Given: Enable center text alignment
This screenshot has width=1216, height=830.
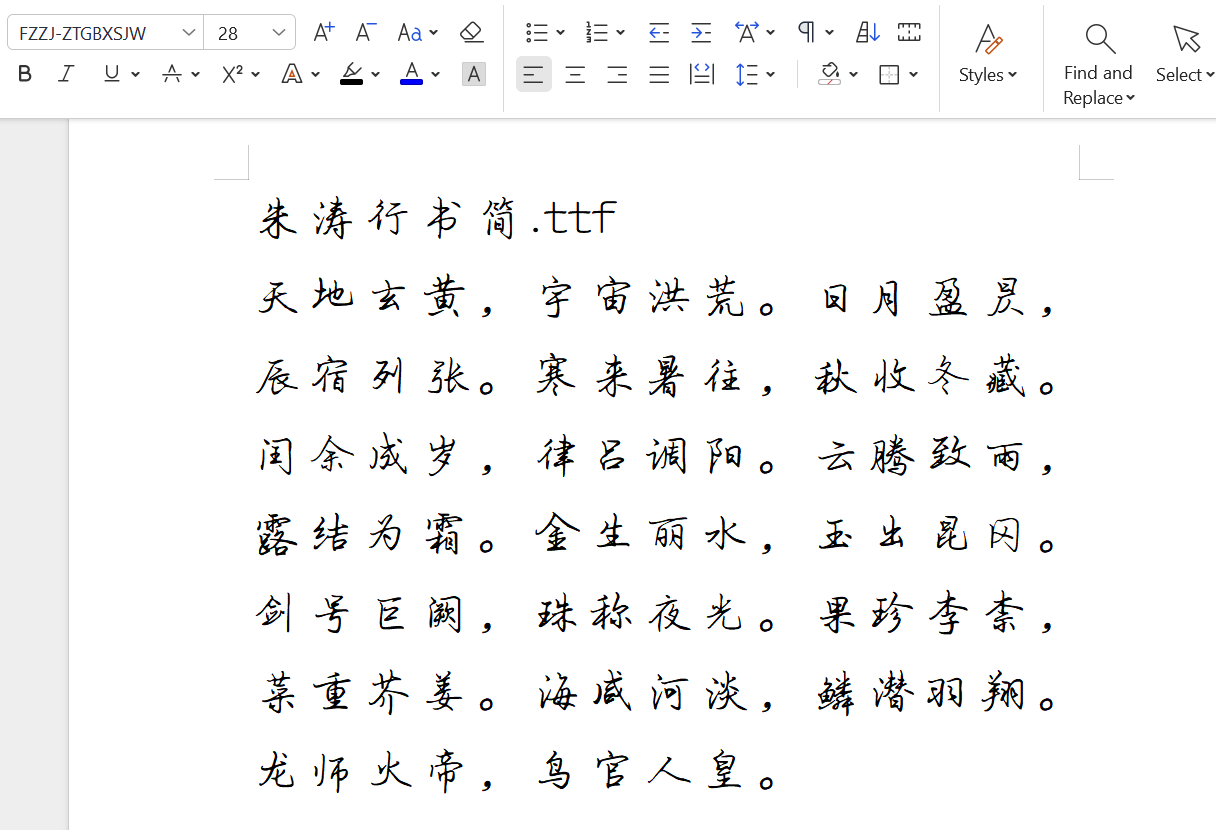Looking at the screenshot, I should [575, 74].
